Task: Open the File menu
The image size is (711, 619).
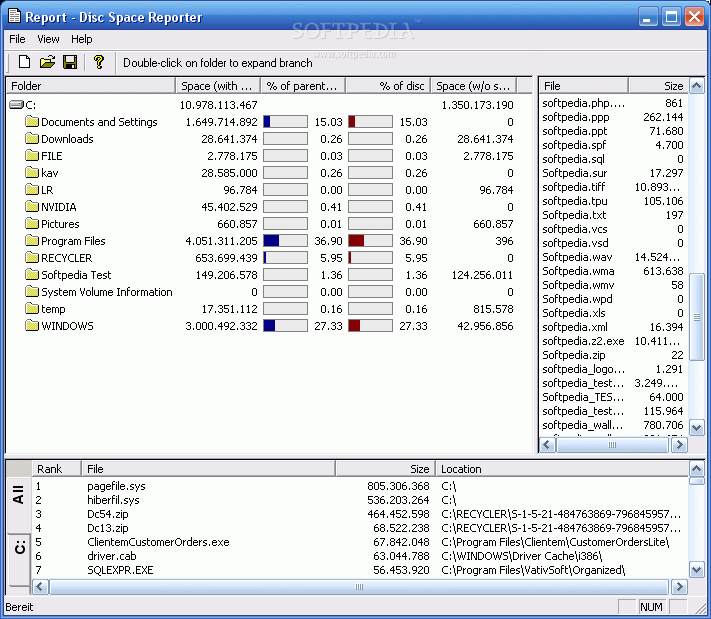Action: point(17,39)
